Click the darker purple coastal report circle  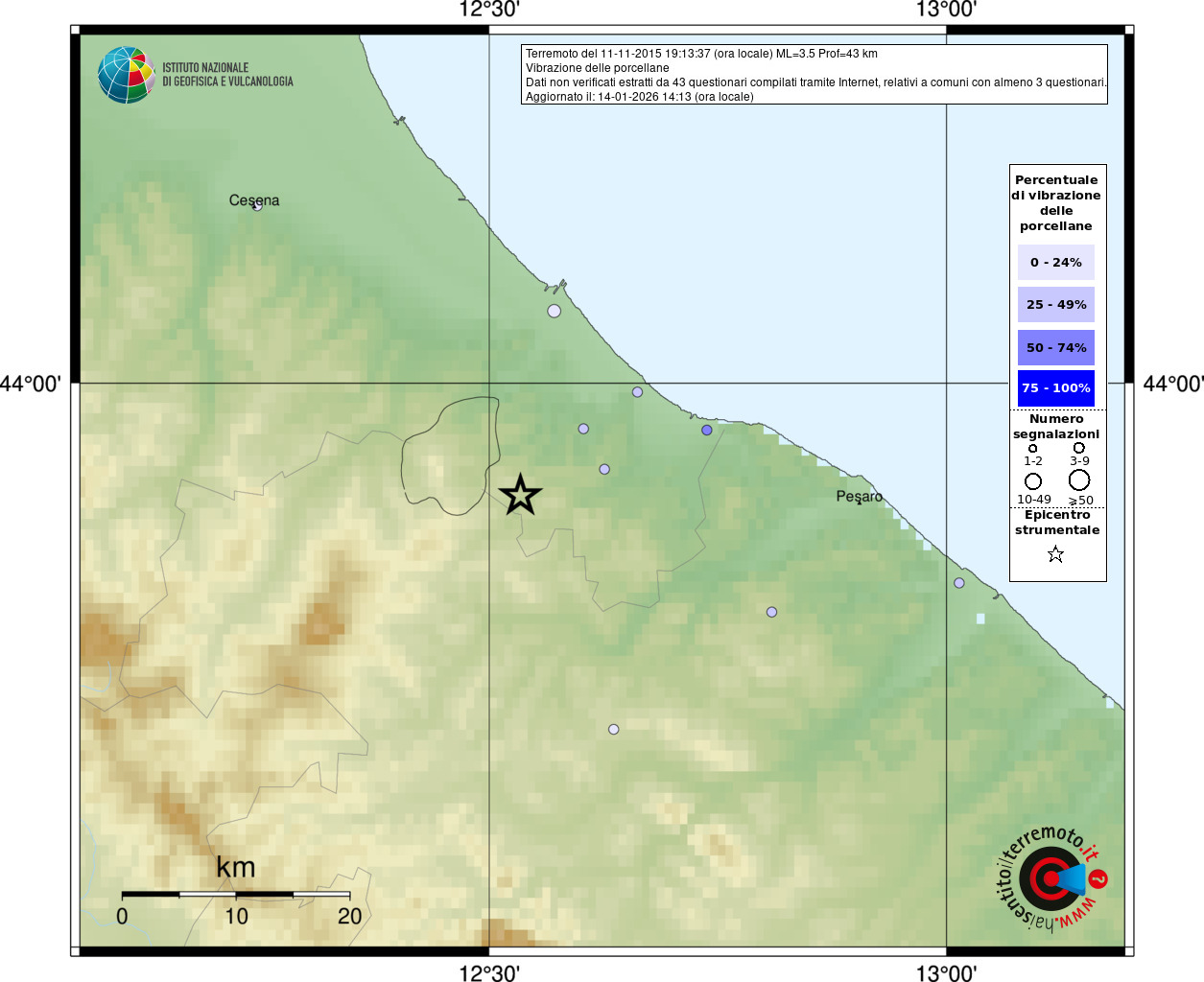[x=707, y=430]
